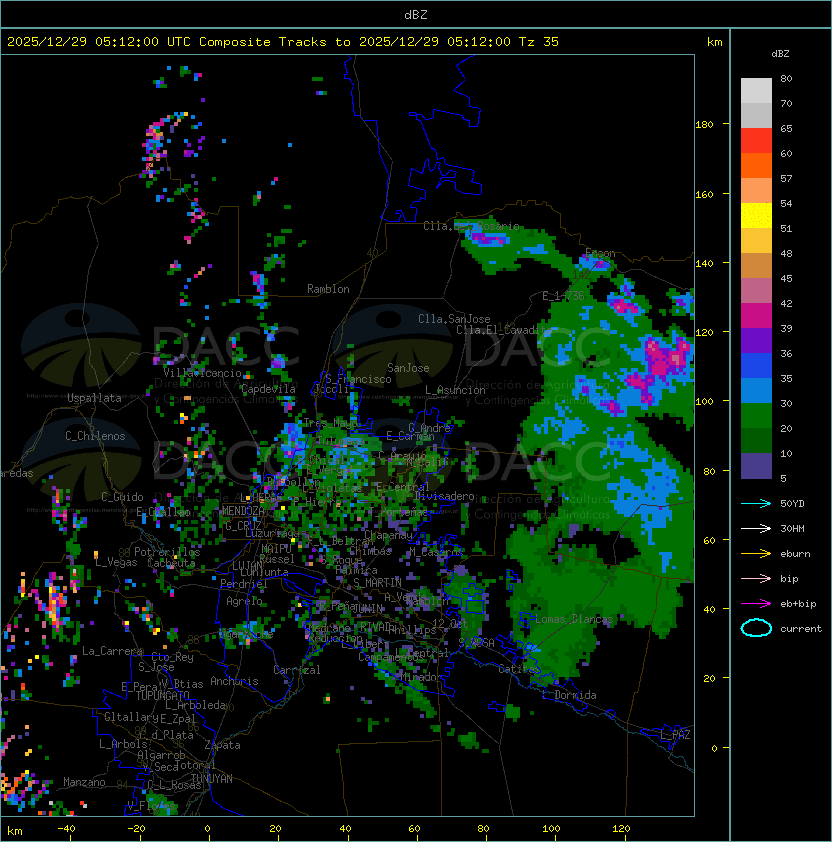Click the -40 km mark on horizontal axis

(67, 829)
